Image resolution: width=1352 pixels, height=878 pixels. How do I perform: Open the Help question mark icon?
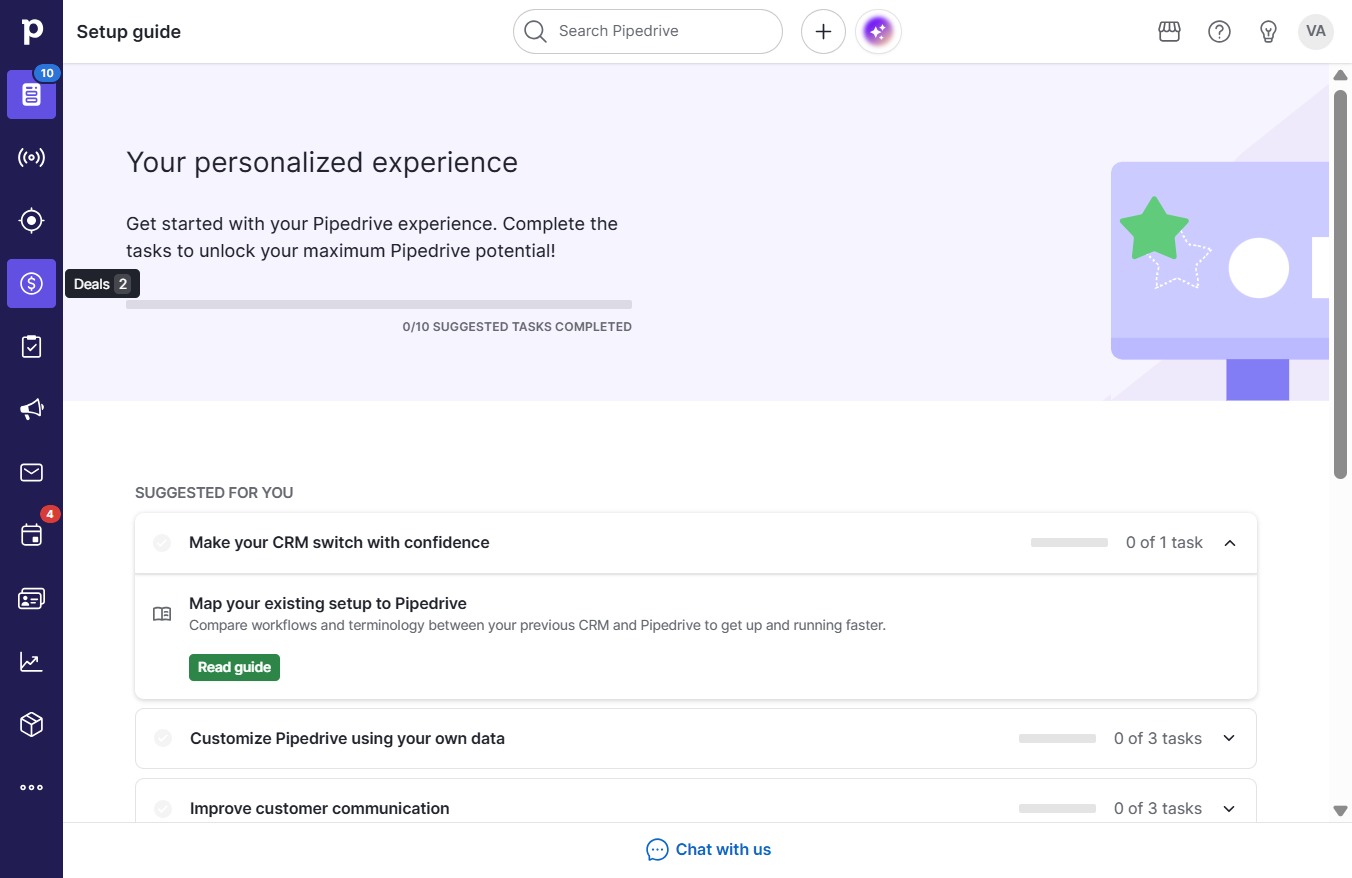pos(1219,32)
